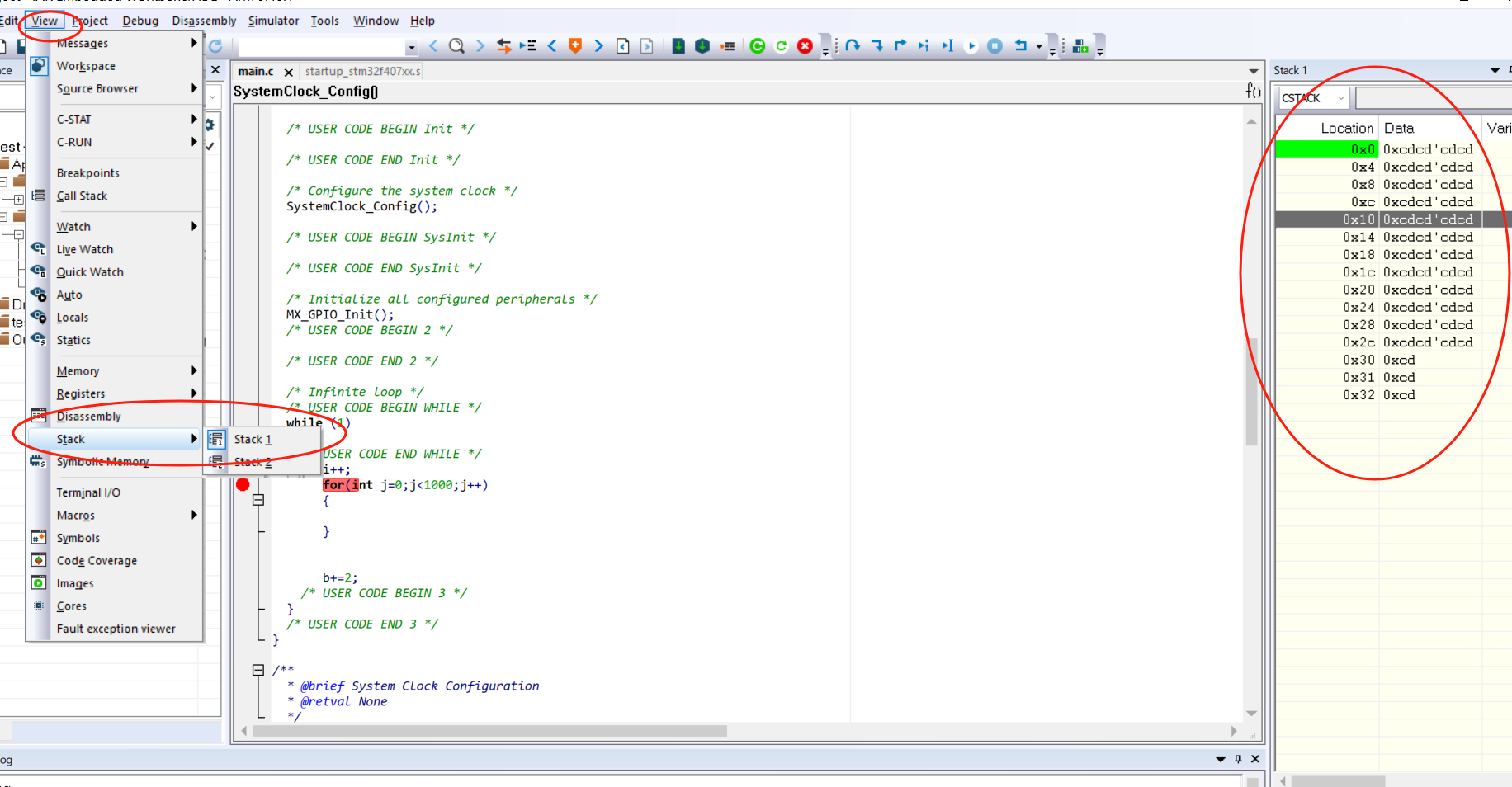1512x787 pixels.
Task: Click the Compile icon with green arrow
Action: (x=678, y=46)
